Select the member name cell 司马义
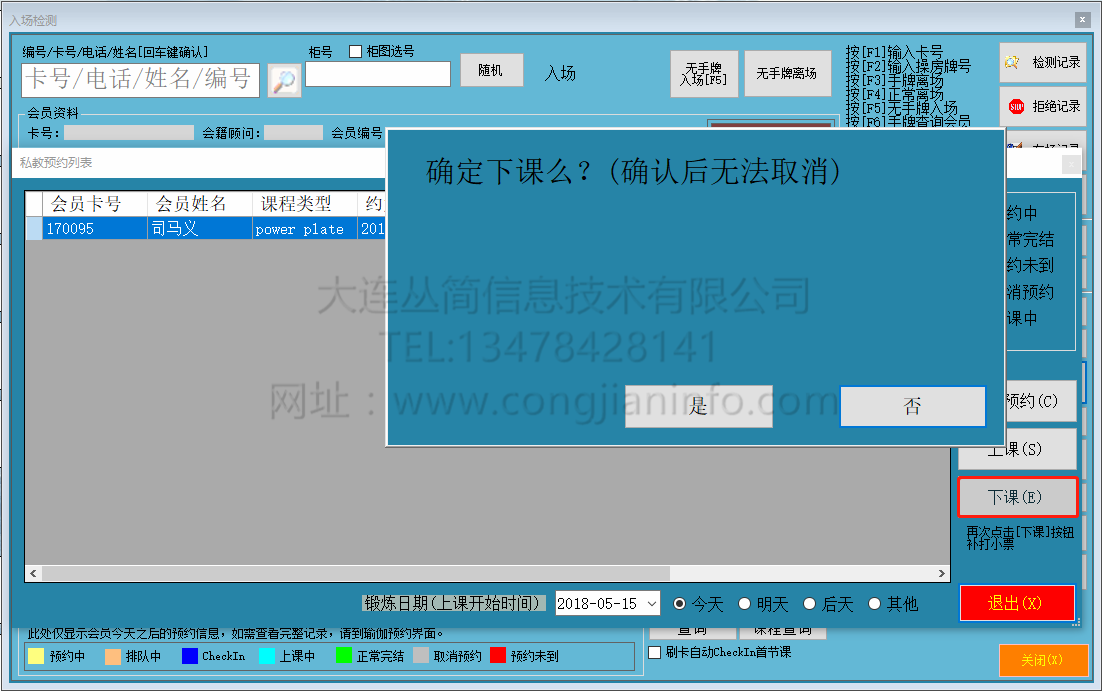This screenshot has height=691, width=1102. pyautogui.click(x=200, y=228)
